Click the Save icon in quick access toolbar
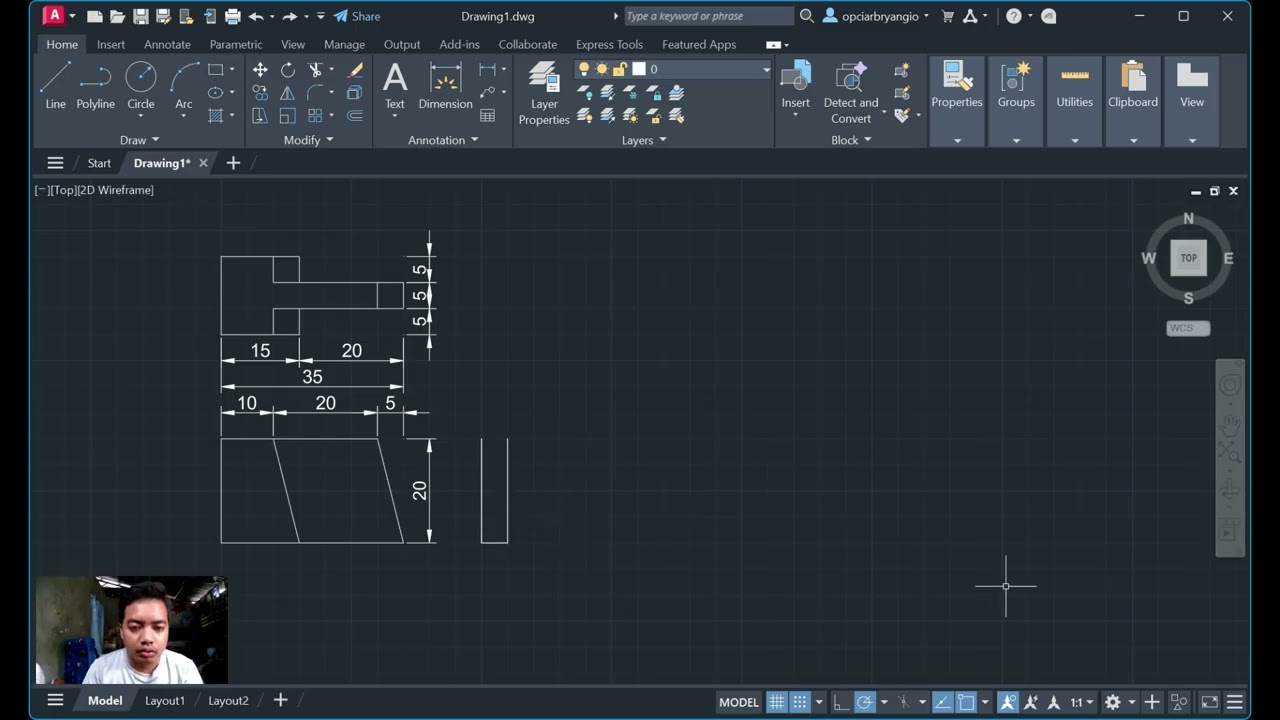The height and width of the screenshot is (720, 1280). [141, 16]
